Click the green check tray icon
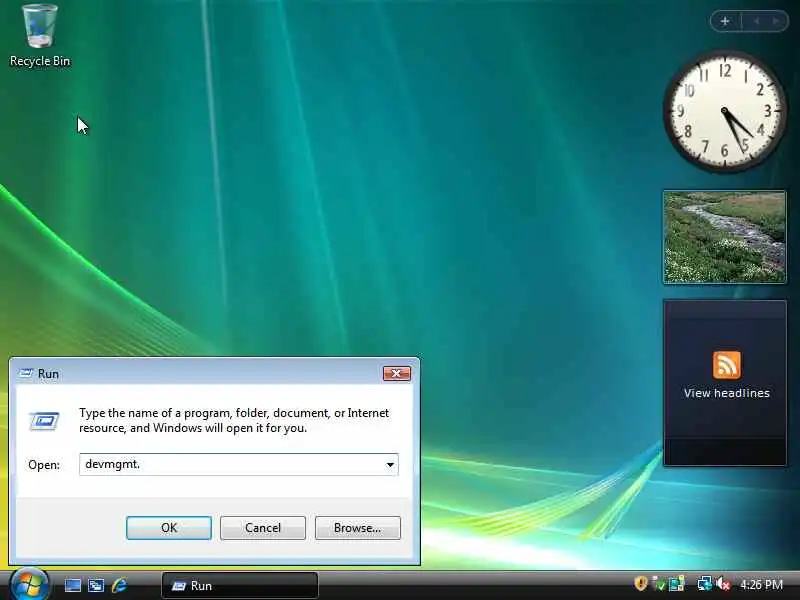The height and width of the screenshot is (600, 800). (x=659, y=583)
